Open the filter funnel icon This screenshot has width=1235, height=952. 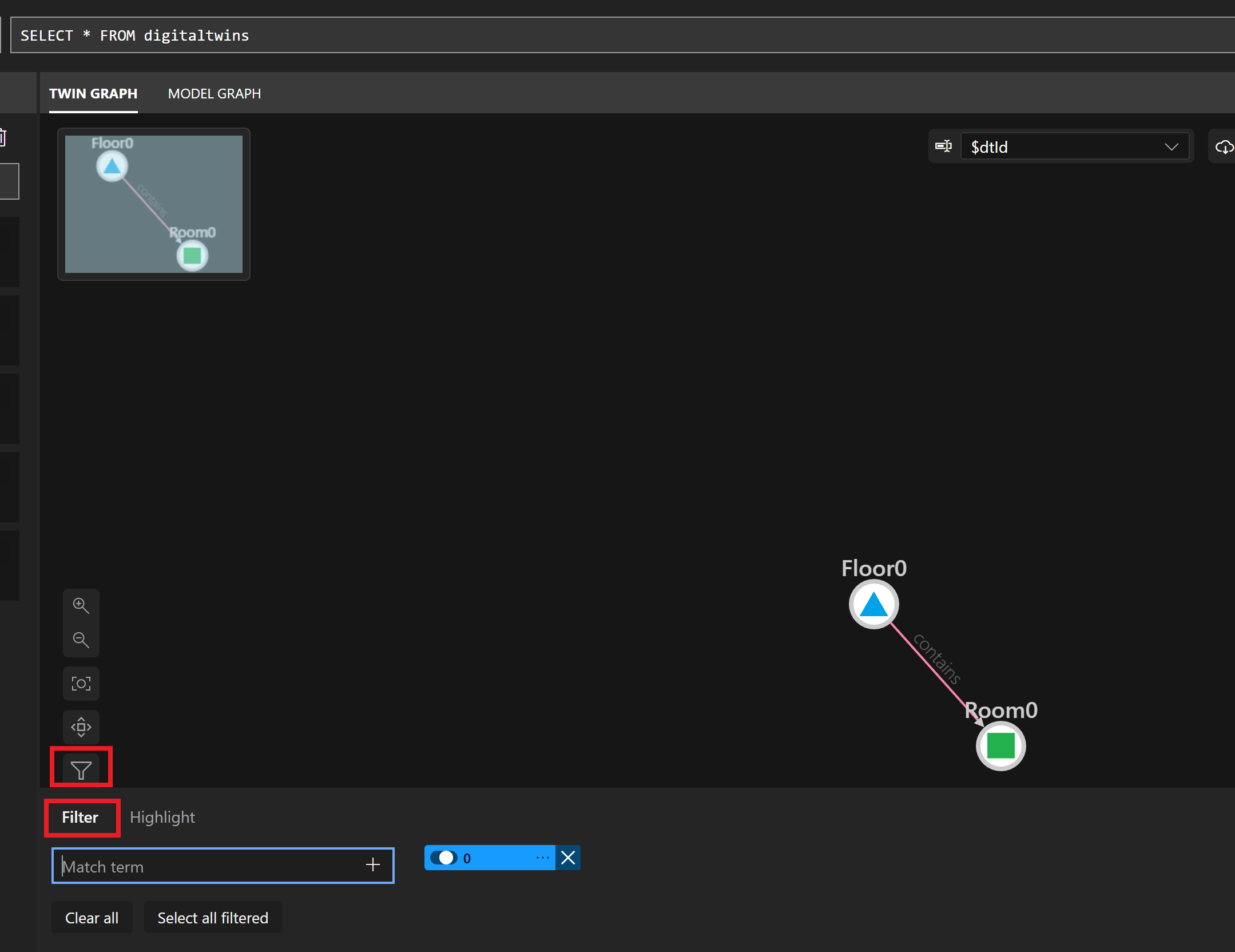pyautogui.click(x=81, y=771)
